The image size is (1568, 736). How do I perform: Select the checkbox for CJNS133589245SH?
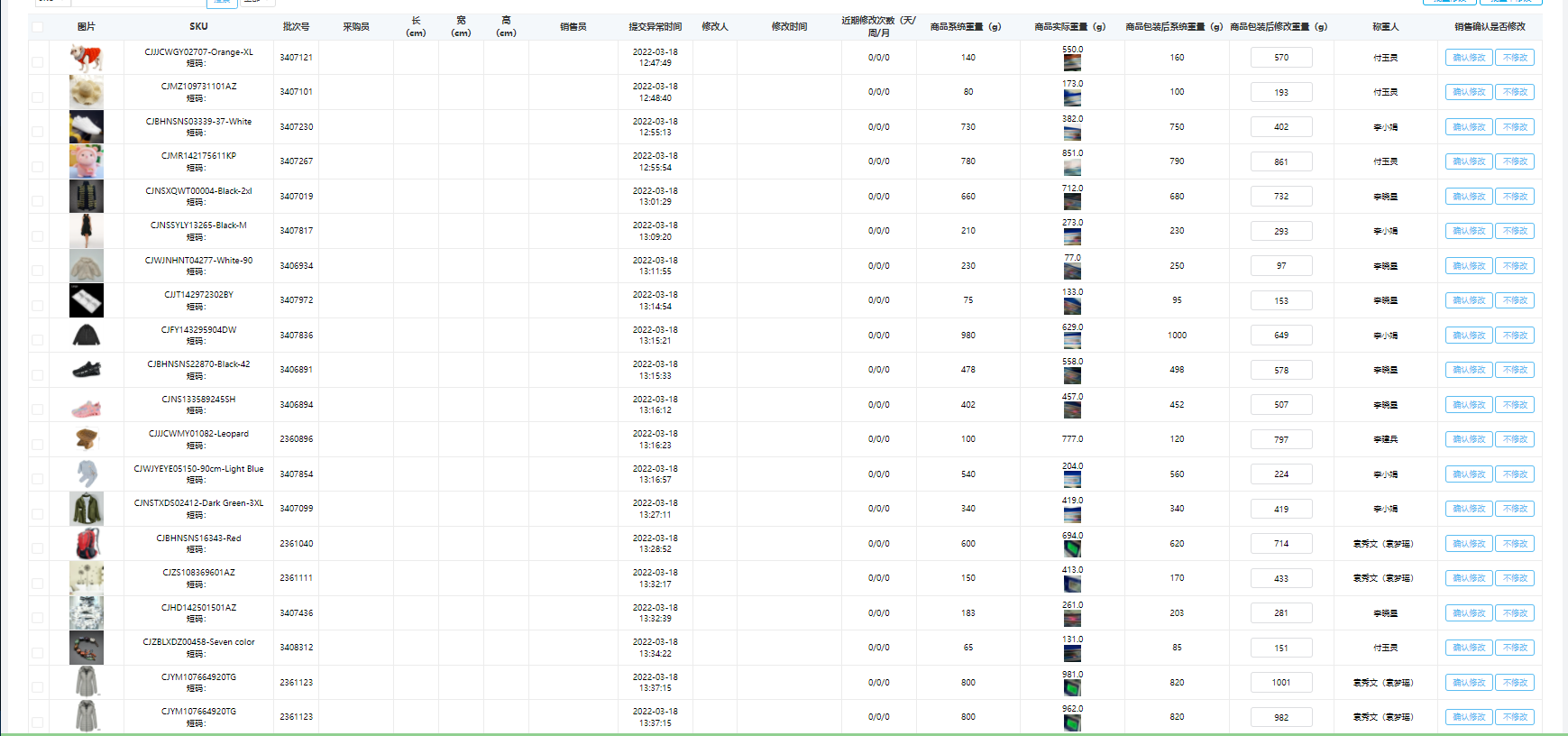click(37, 409)
